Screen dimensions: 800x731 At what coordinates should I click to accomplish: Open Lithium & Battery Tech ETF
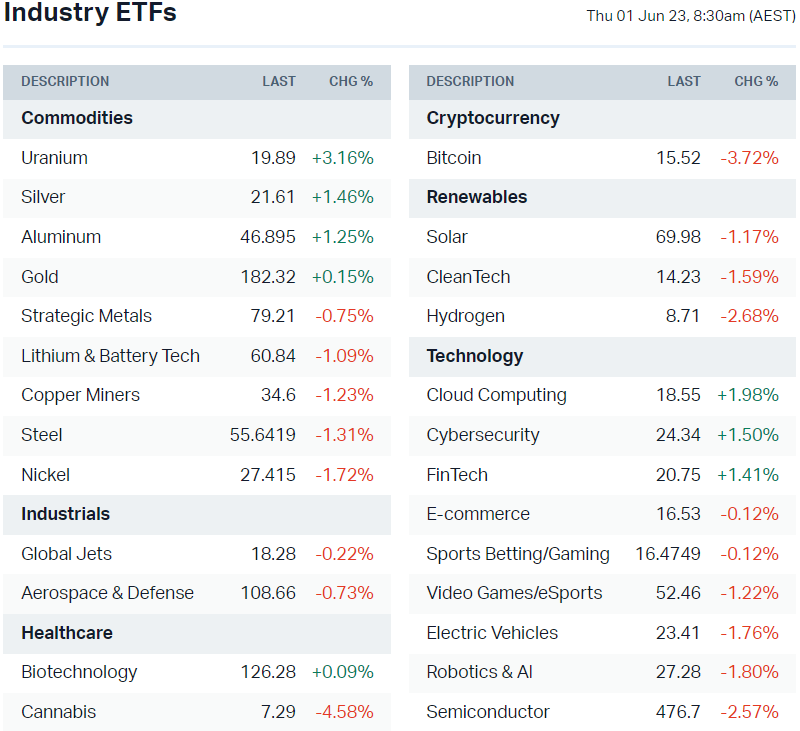[x=110, y=356]
